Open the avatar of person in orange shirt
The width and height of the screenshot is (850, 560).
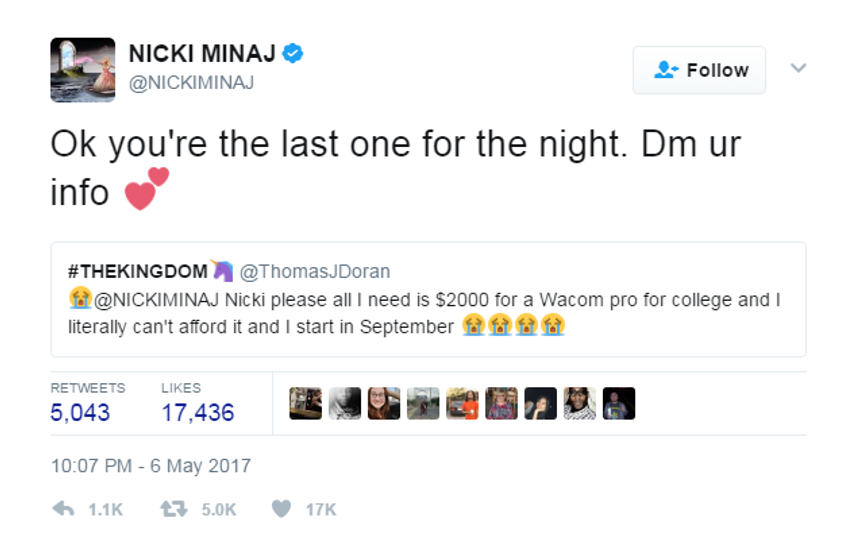point(462,403)
